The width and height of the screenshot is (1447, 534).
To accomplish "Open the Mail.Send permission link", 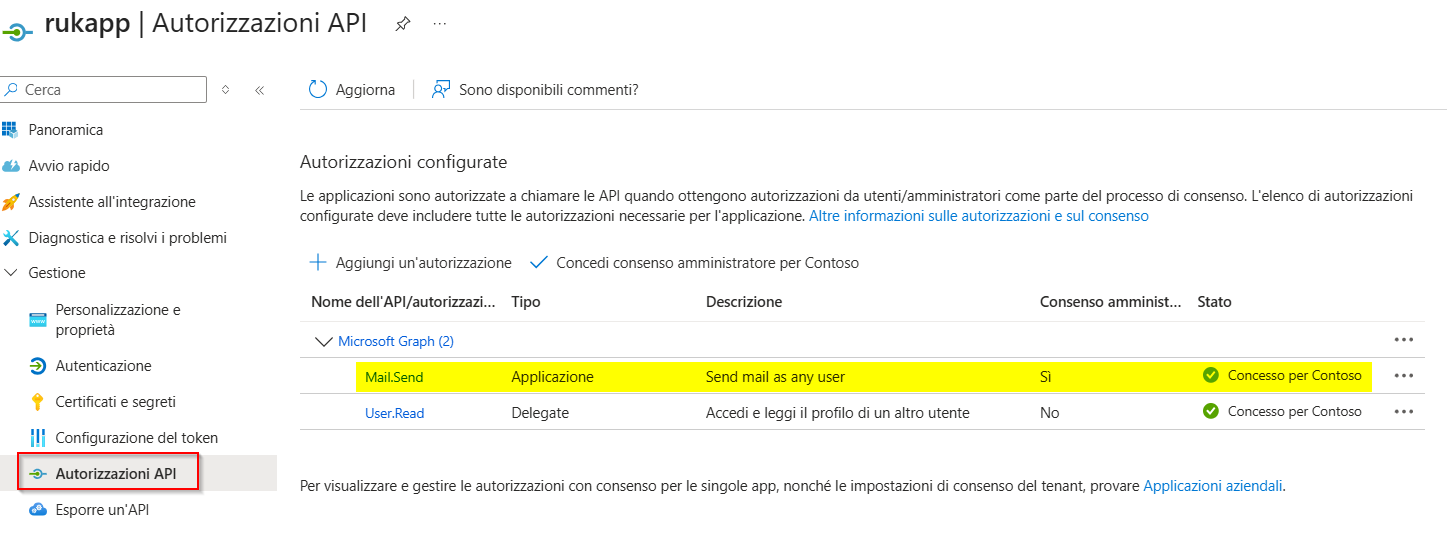I will 393,377.
